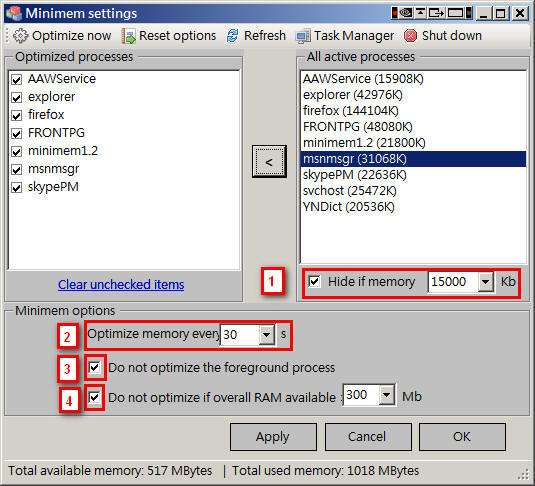Close the Minimem settings window
535x486 pixels.
520,13
